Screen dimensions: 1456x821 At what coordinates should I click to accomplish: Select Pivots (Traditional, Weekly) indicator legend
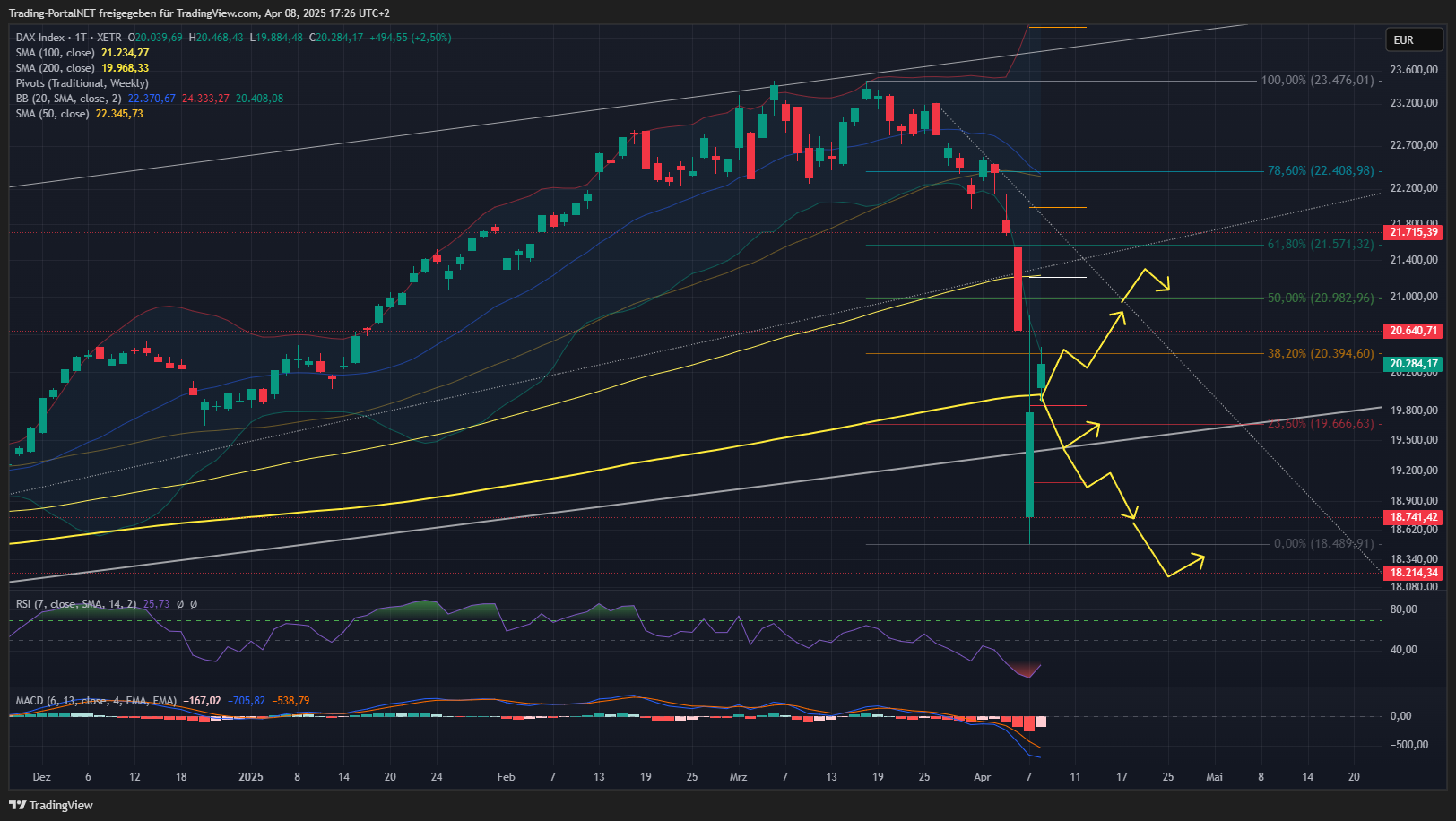[82, 83]
